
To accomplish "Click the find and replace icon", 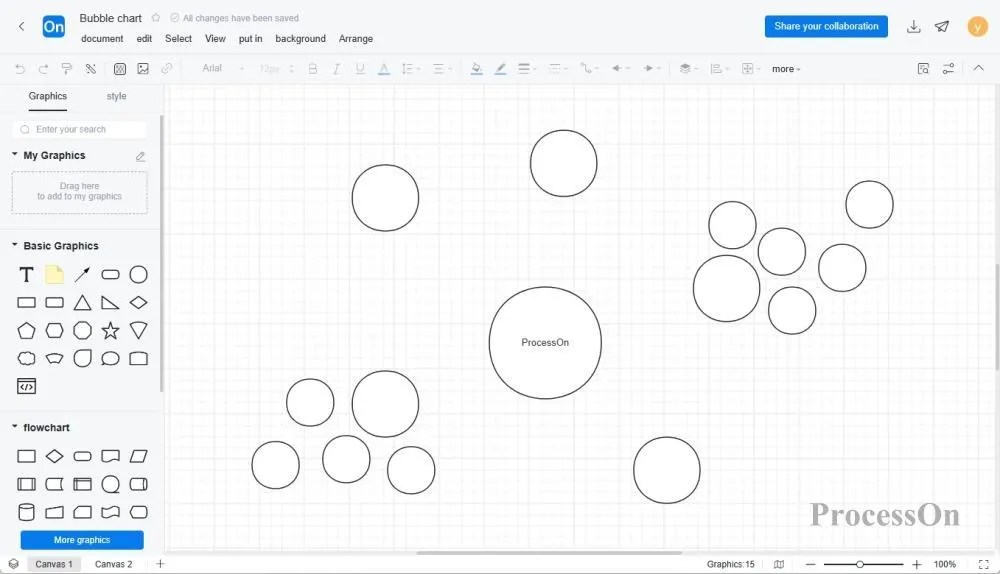I will 923,69.
